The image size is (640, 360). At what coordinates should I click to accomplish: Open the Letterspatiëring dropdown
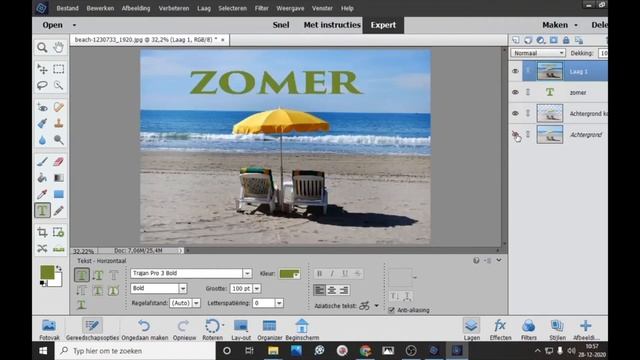[x=279, y=303]
